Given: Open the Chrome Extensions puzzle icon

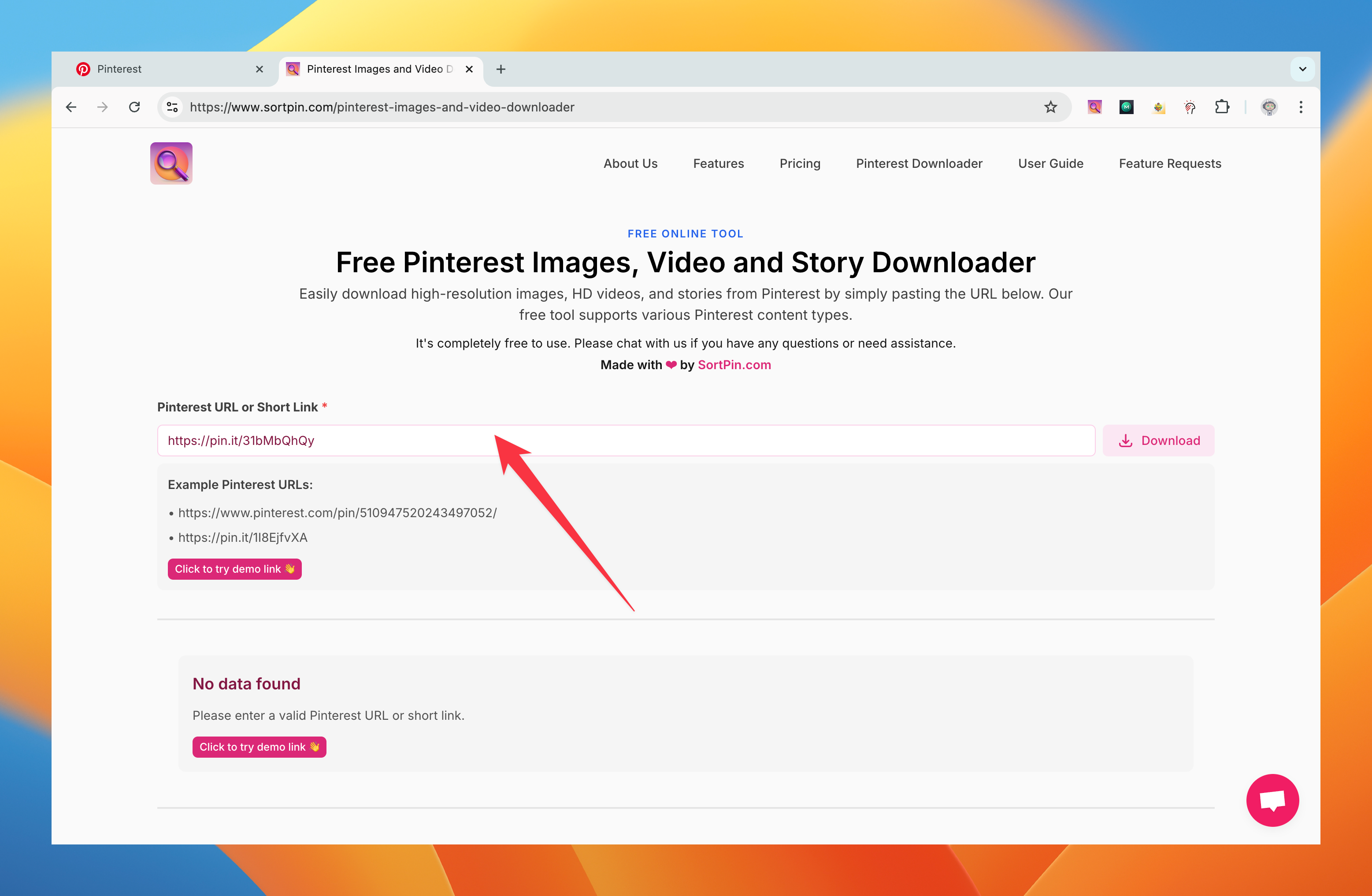Looking at the screenshot, I should click(1223, 107).
